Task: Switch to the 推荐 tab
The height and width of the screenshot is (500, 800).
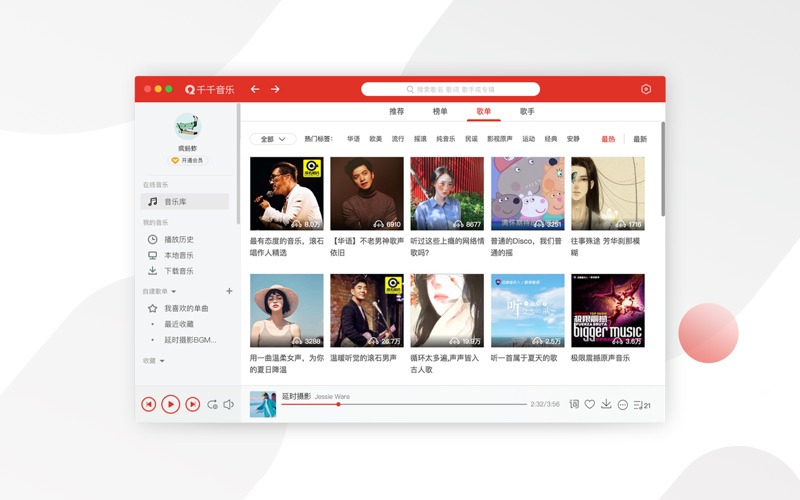Action: tap(396, 111)
